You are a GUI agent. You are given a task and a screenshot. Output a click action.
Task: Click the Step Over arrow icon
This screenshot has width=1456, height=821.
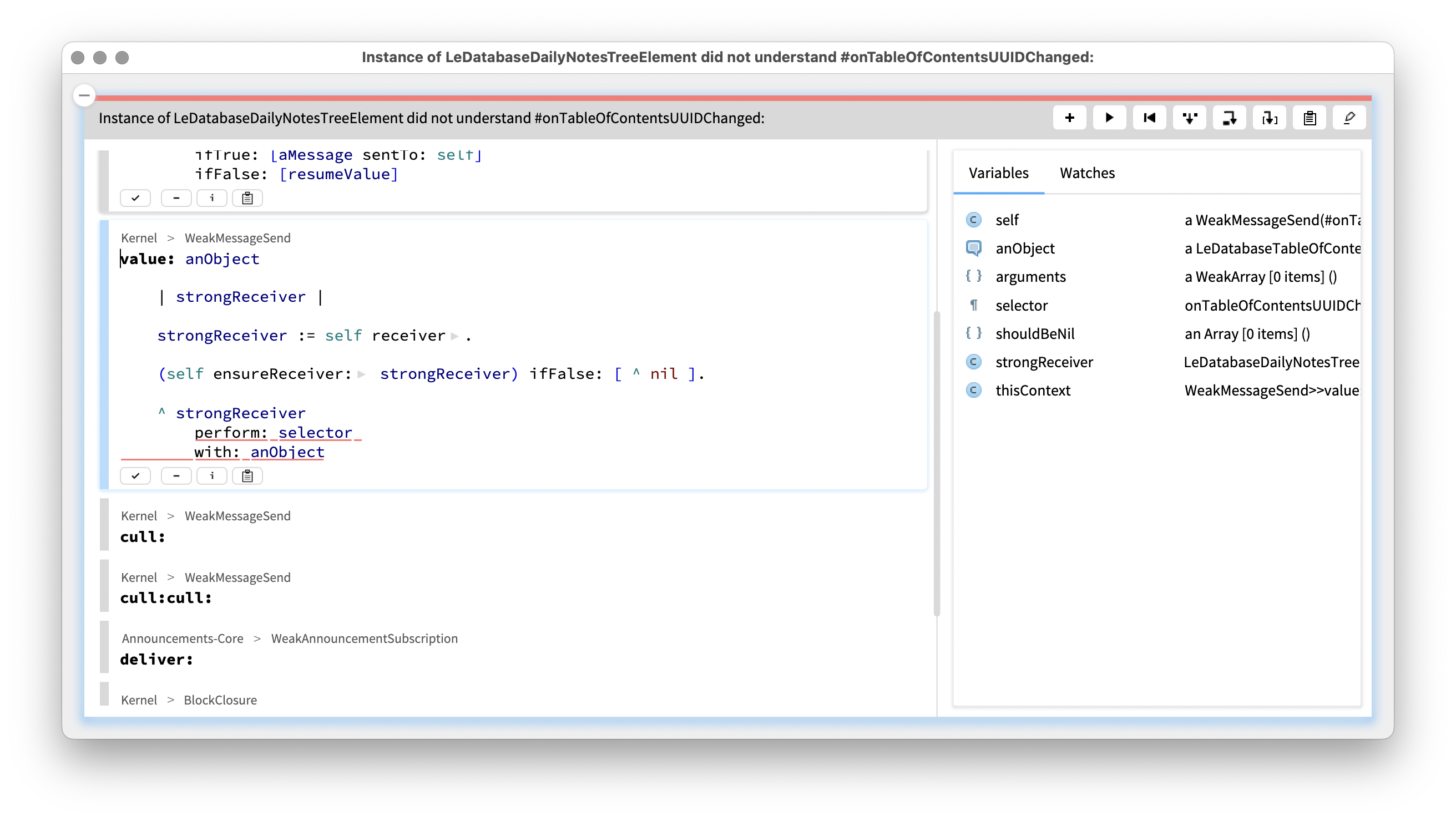point(1230,118)
